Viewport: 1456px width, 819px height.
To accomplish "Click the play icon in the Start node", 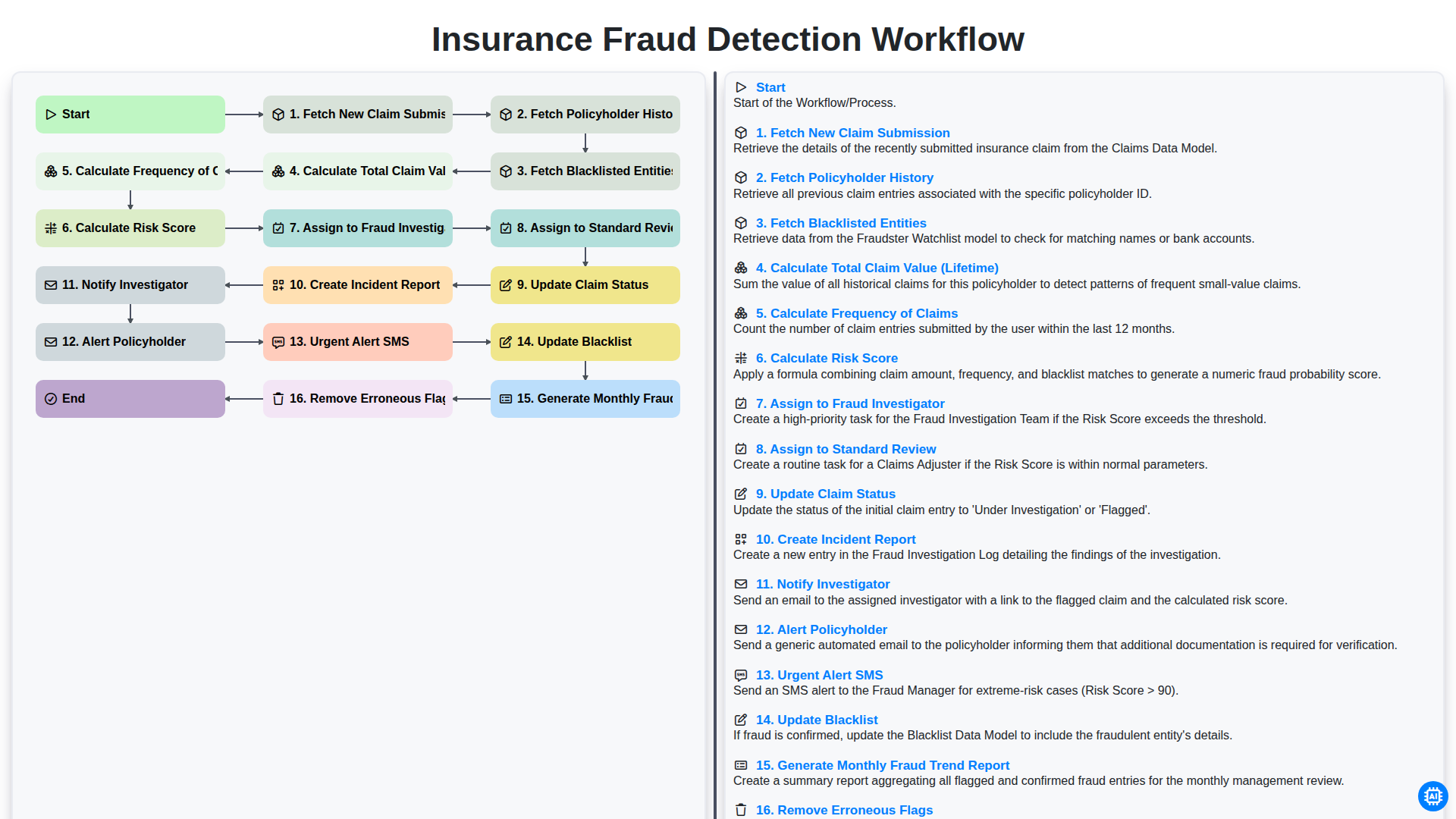I will (51, 115).
